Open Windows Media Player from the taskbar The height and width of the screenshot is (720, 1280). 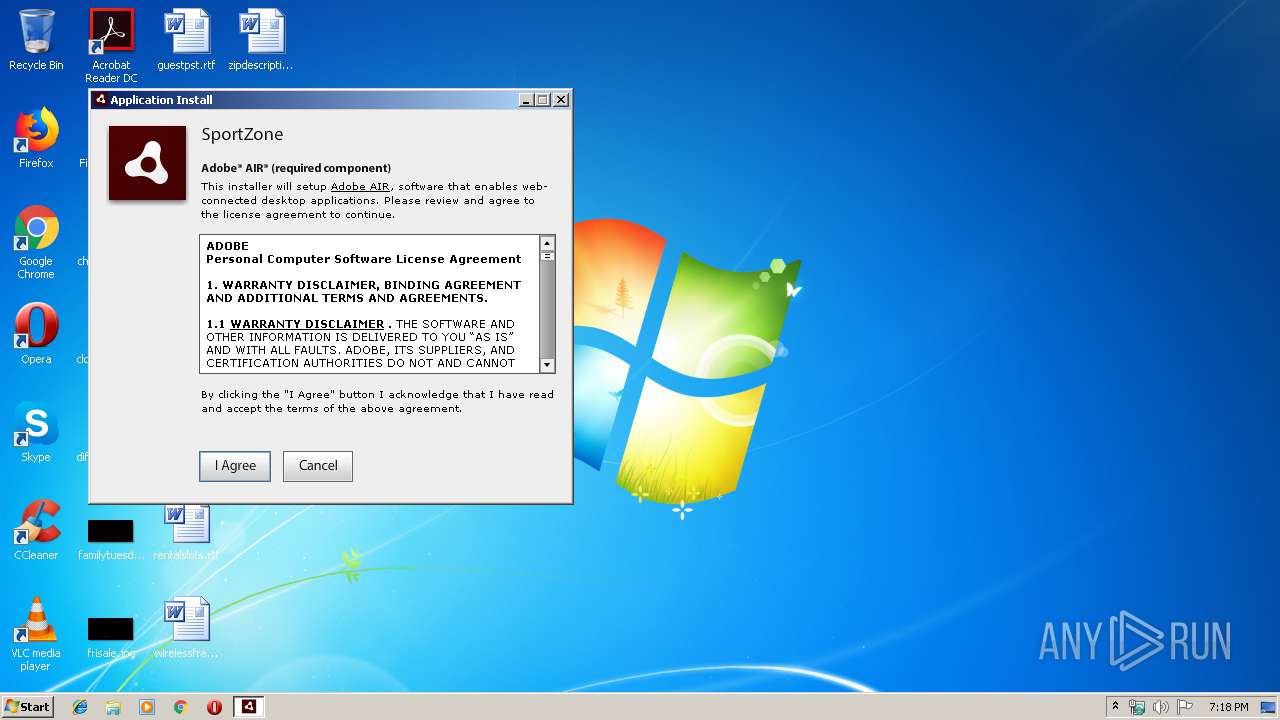[147, 707]
